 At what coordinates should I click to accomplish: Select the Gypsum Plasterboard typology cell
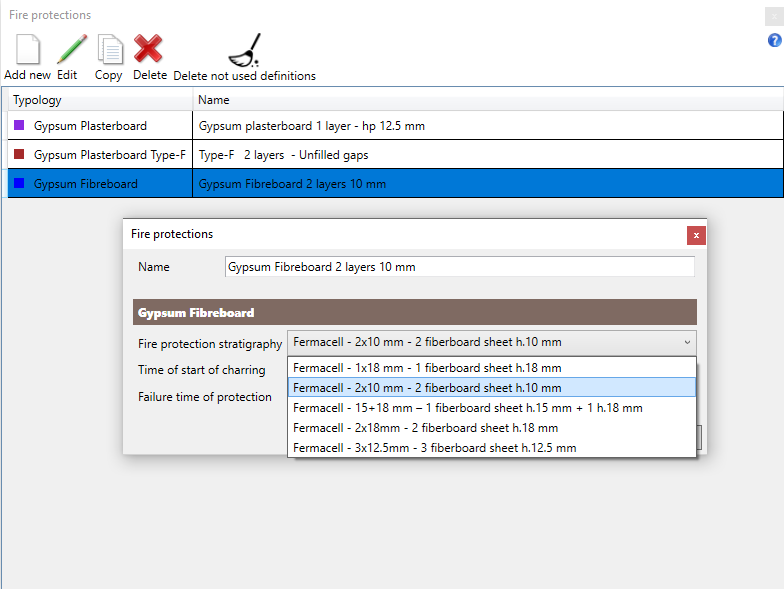coord(100,126)
